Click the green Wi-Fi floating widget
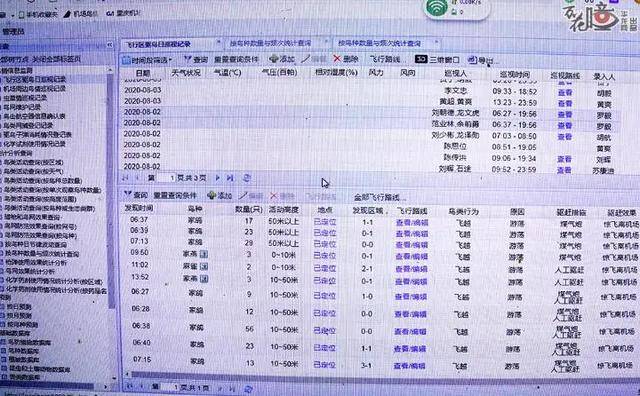 [x=437, y=8]
